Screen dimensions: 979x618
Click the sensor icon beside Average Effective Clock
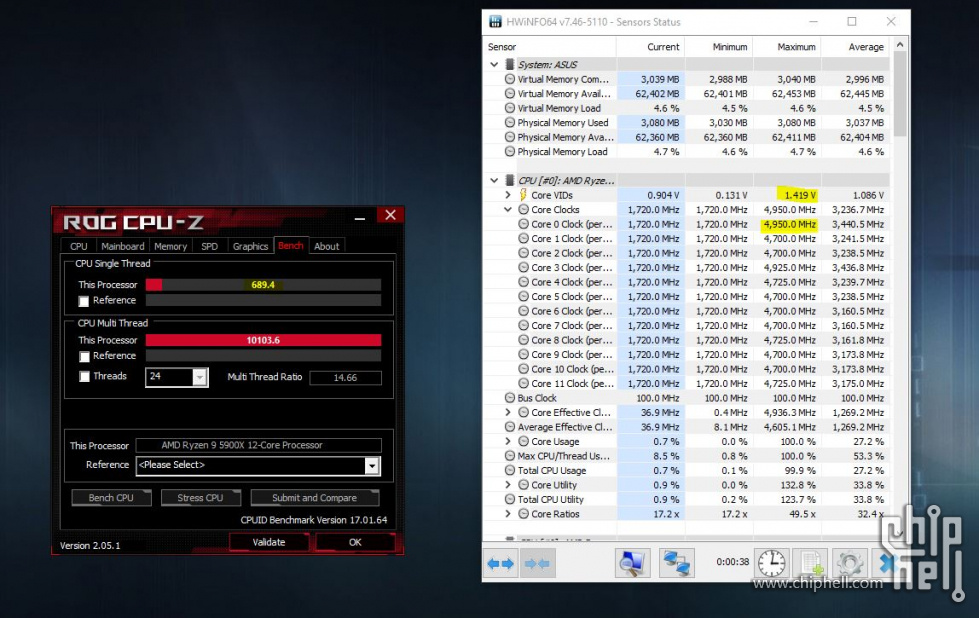pyautogui.click(x=509, y=427)
